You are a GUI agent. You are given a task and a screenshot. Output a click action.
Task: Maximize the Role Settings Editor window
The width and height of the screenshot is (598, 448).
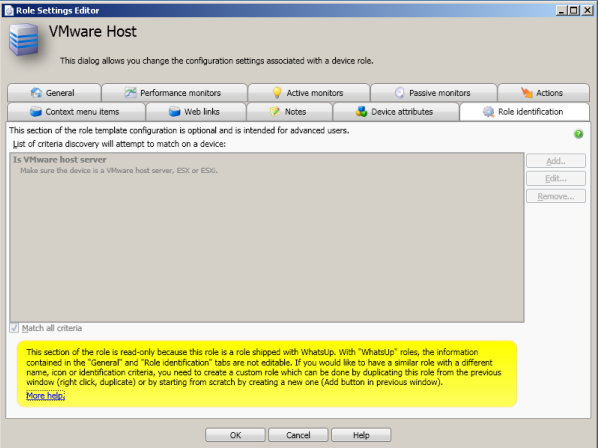point(573,10)
